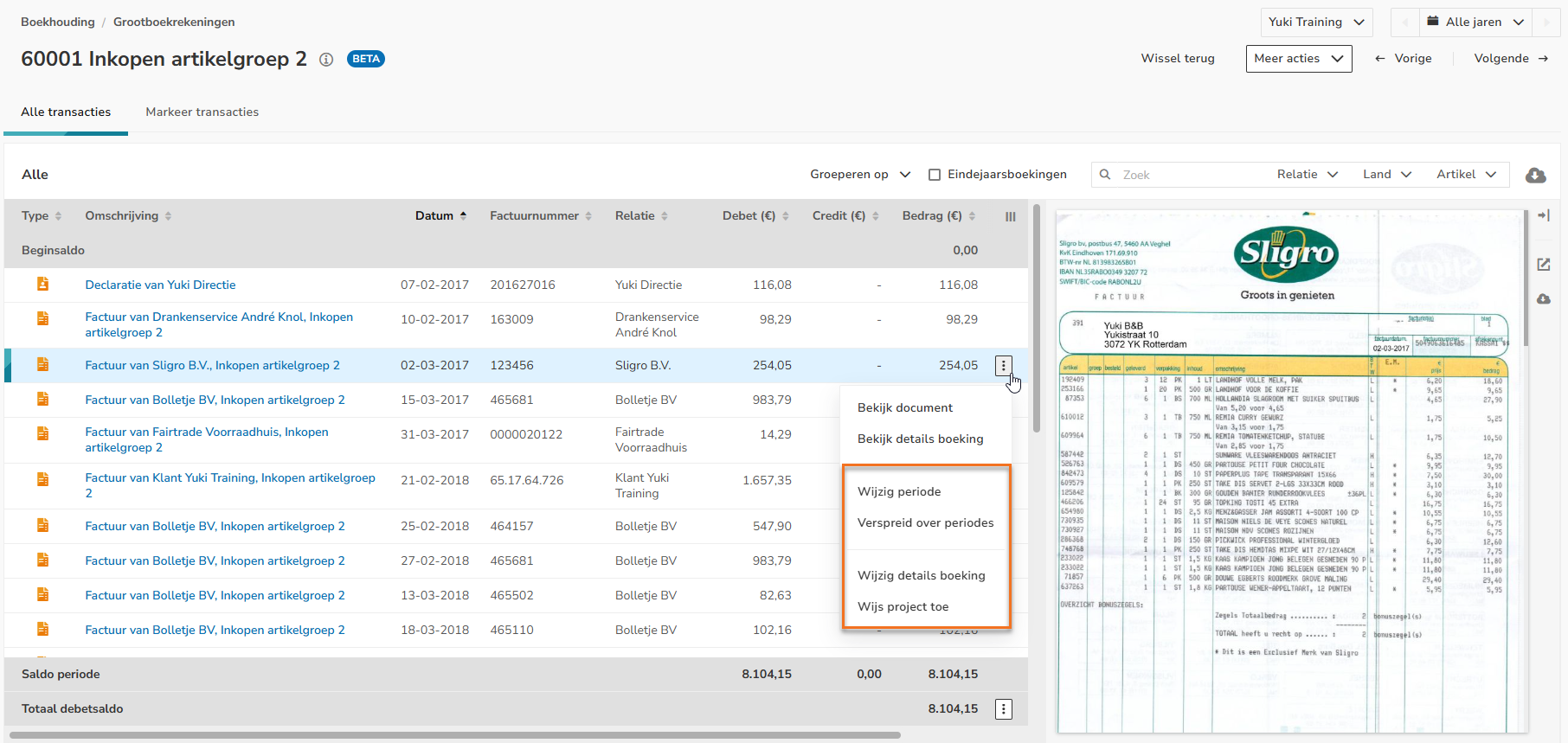This screenshot has height=743, width=1568.
Task: Click the Wissel terug button
Action: tap(1177, 59)
